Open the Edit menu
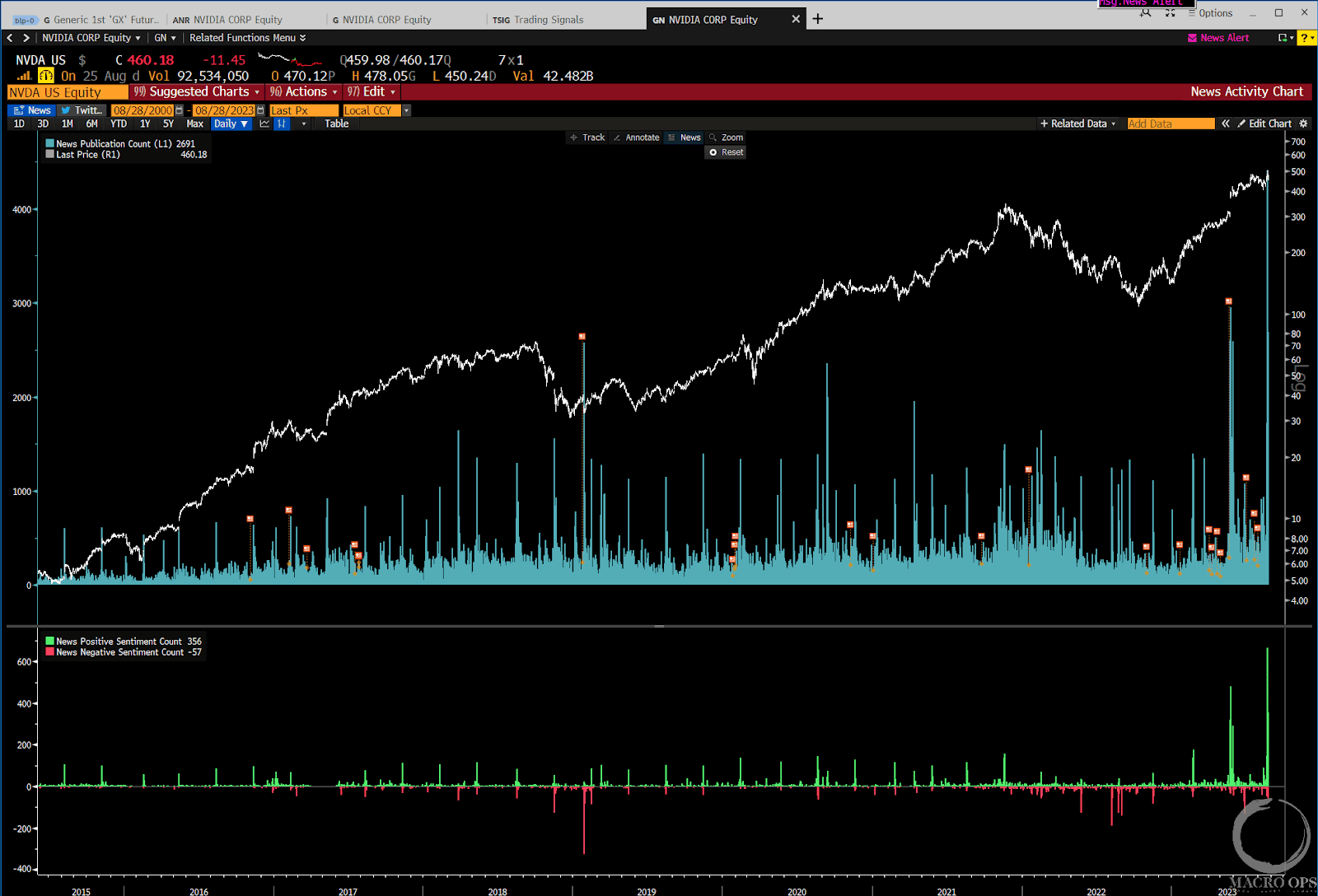The width and height of the screenshot is (1318, 896). (x=372, y=92)
